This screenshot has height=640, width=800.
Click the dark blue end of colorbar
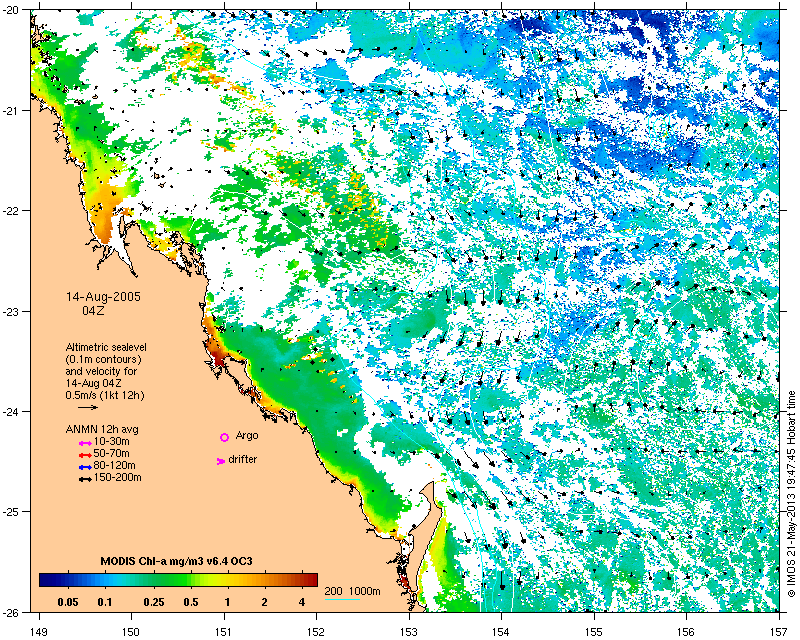(x=46, y=580)
